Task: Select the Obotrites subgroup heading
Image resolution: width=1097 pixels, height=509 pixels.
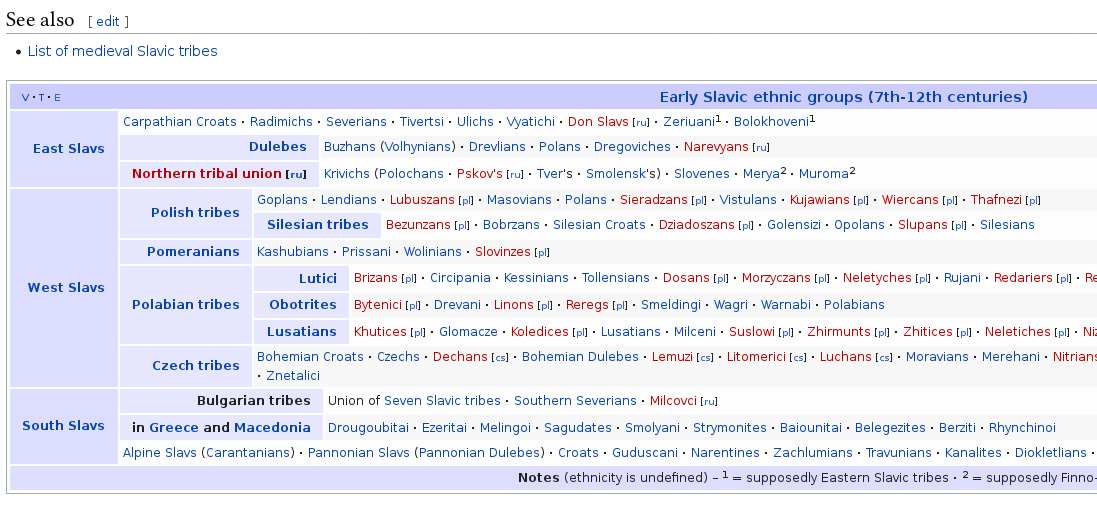Action: click(x=302, y=305)
